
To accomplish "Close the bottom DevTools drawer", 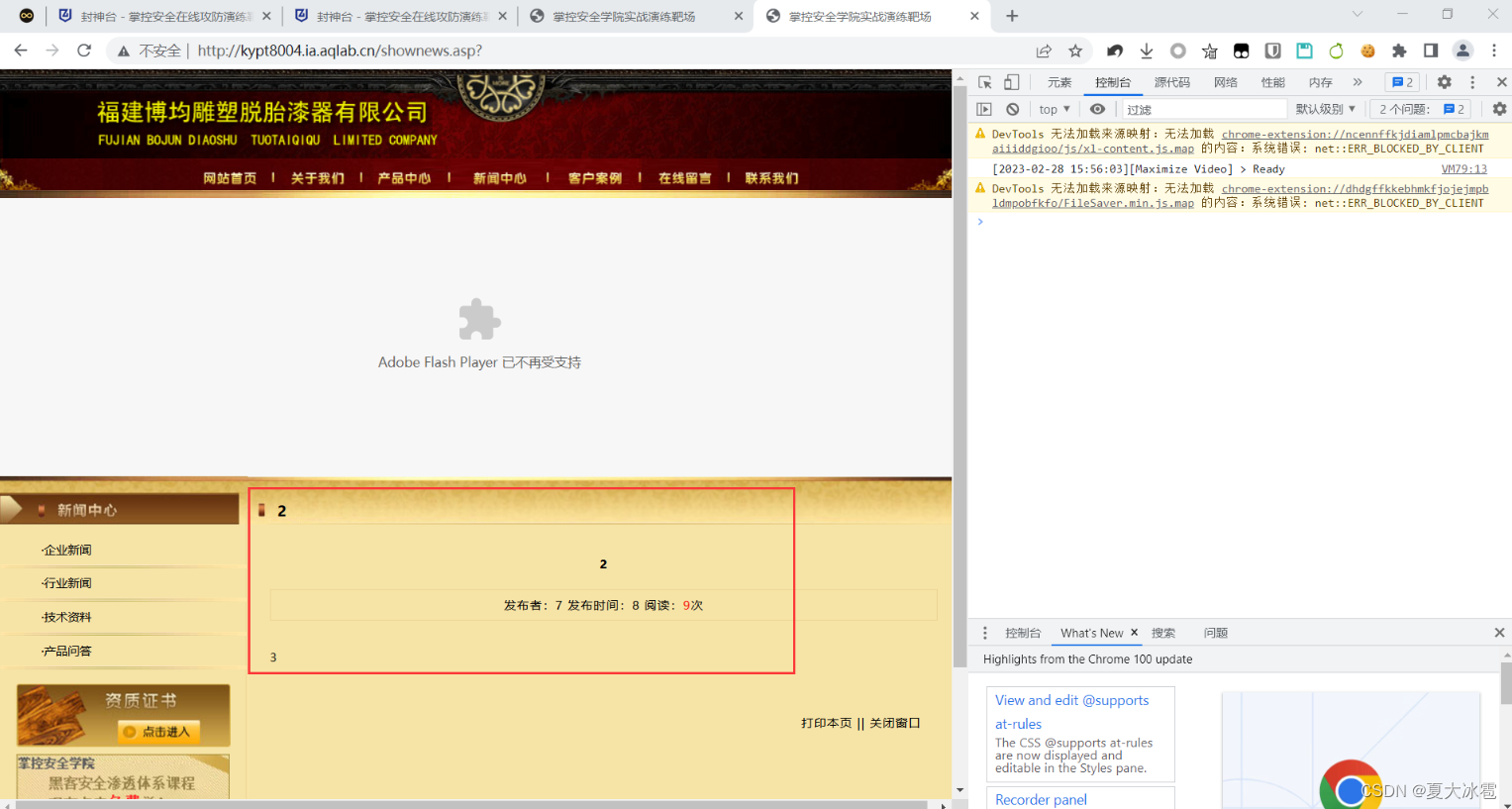I will click(x=1499, y=633).
